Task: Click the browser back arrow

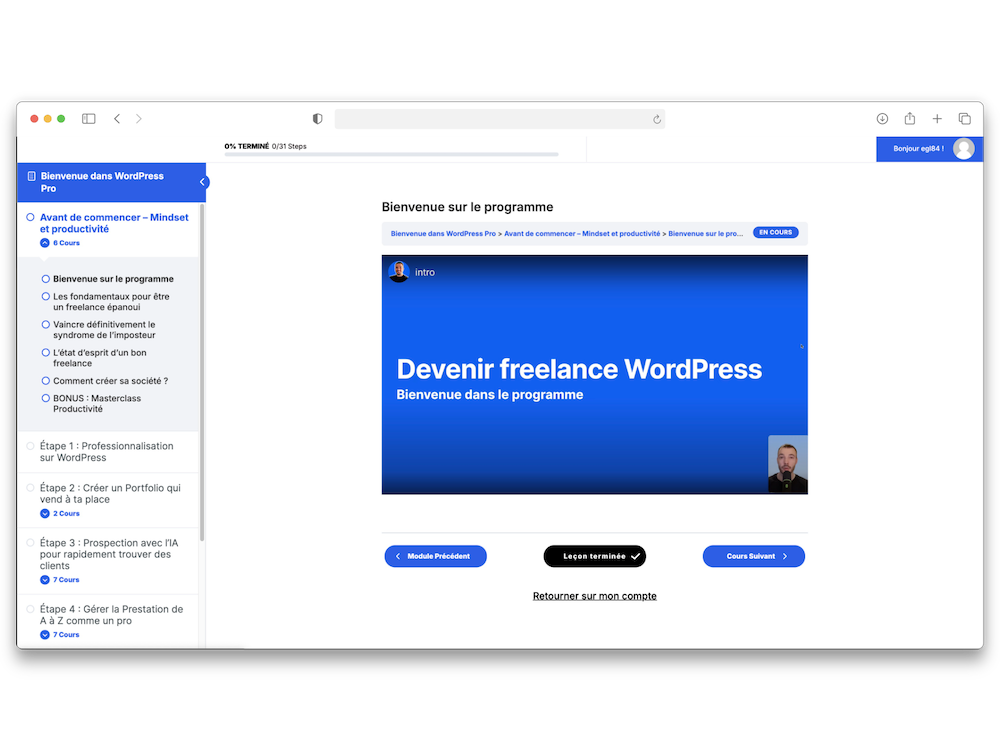Action: pyautogui.click(x=117, y=119)
